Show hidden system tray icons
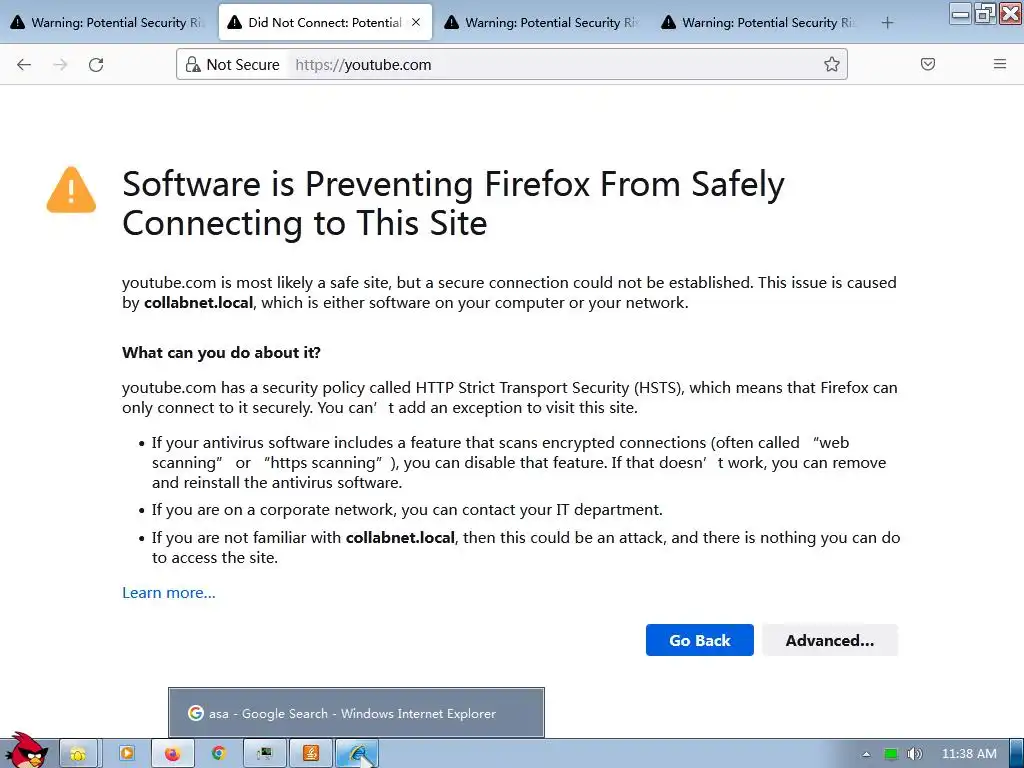This screenshot has height=768, width=1024. [x=866, y=754]
